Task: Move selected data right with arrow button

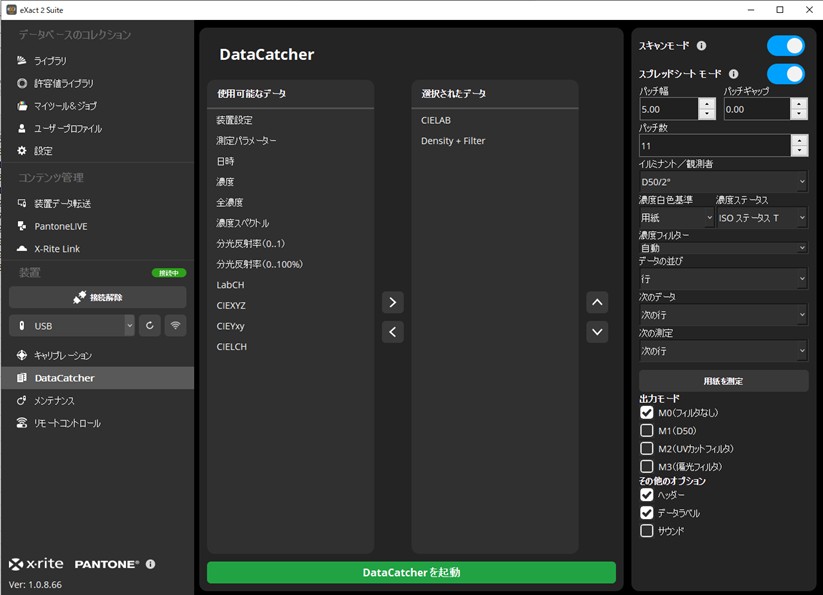Action: pos(393,302)
